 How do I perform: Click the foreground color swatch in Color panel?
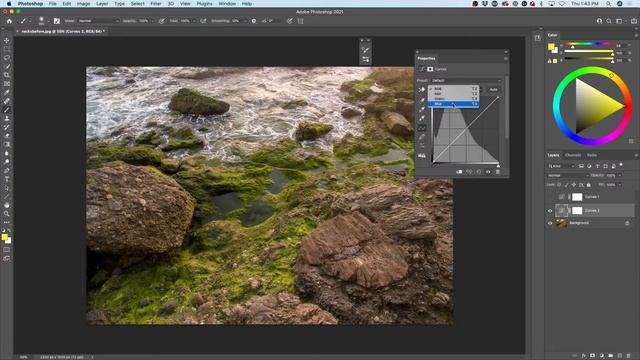click(x=551, y=47)
